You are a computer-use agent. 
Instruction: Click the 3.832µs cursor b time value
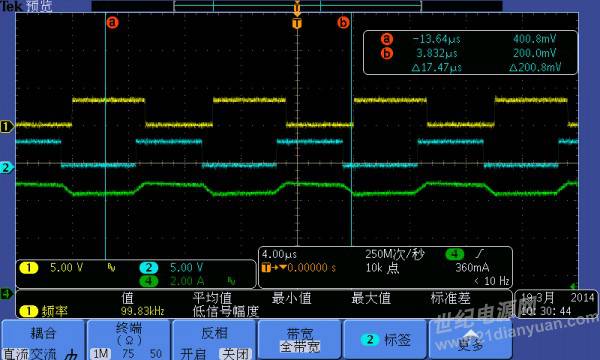[x=437, y=53]
